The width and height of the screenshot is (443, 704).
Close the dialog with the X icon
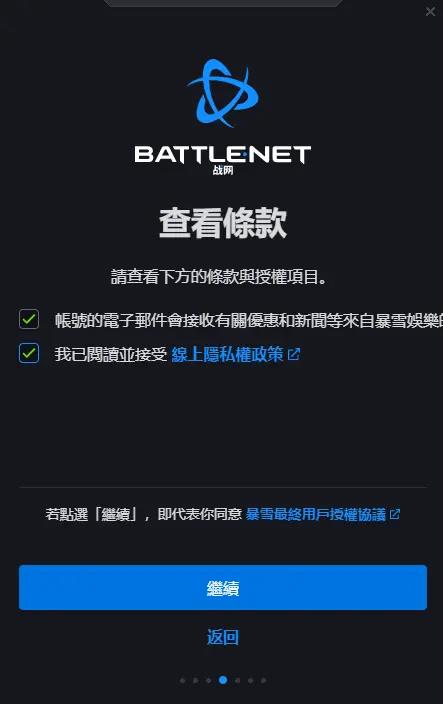tap(430, 11)
